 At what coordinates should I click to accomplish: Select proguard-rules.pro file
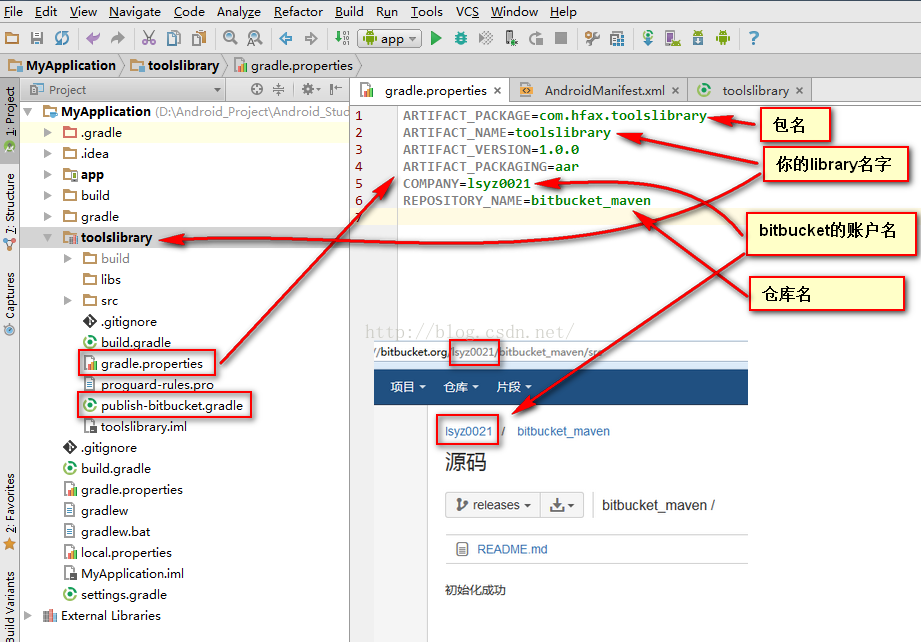(x=157, y=385)
